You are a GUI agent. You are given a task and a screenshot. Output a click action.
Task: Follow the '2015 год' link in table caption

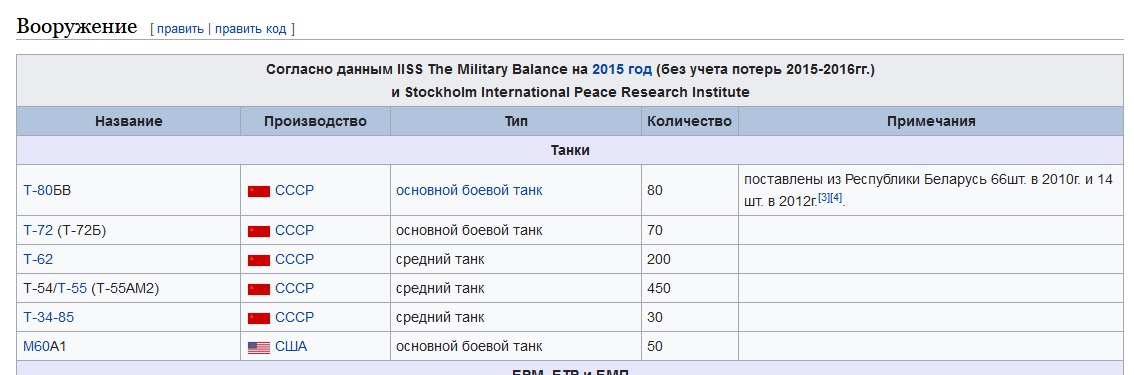621,69
